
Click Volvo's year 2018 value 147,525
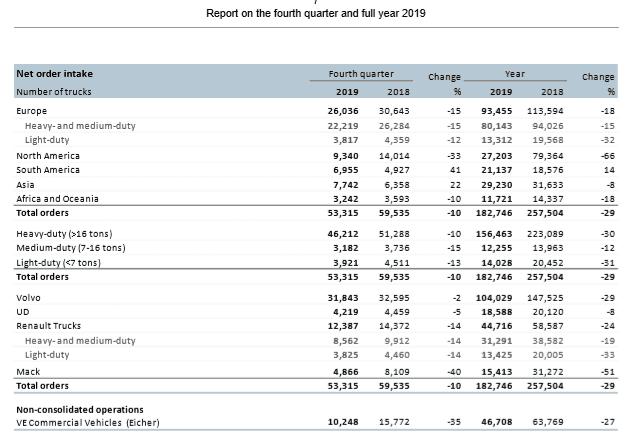(545, 298)
